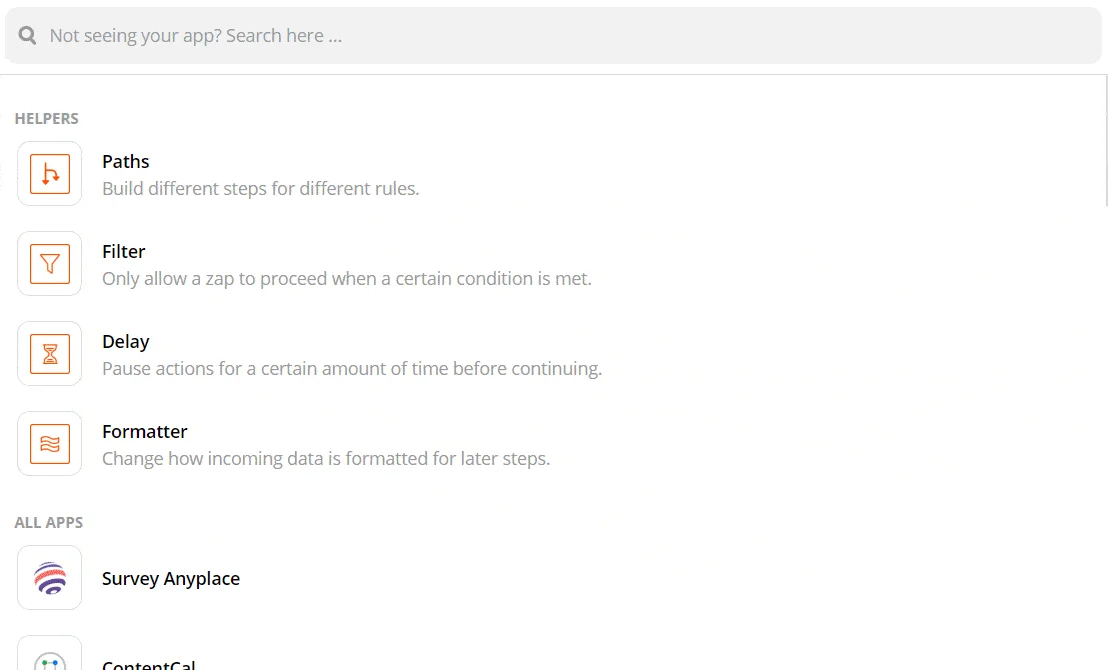Viewport: 1108px width, 670px height.
Task: Click the Formatter waves icon
Action: point(49,444)
